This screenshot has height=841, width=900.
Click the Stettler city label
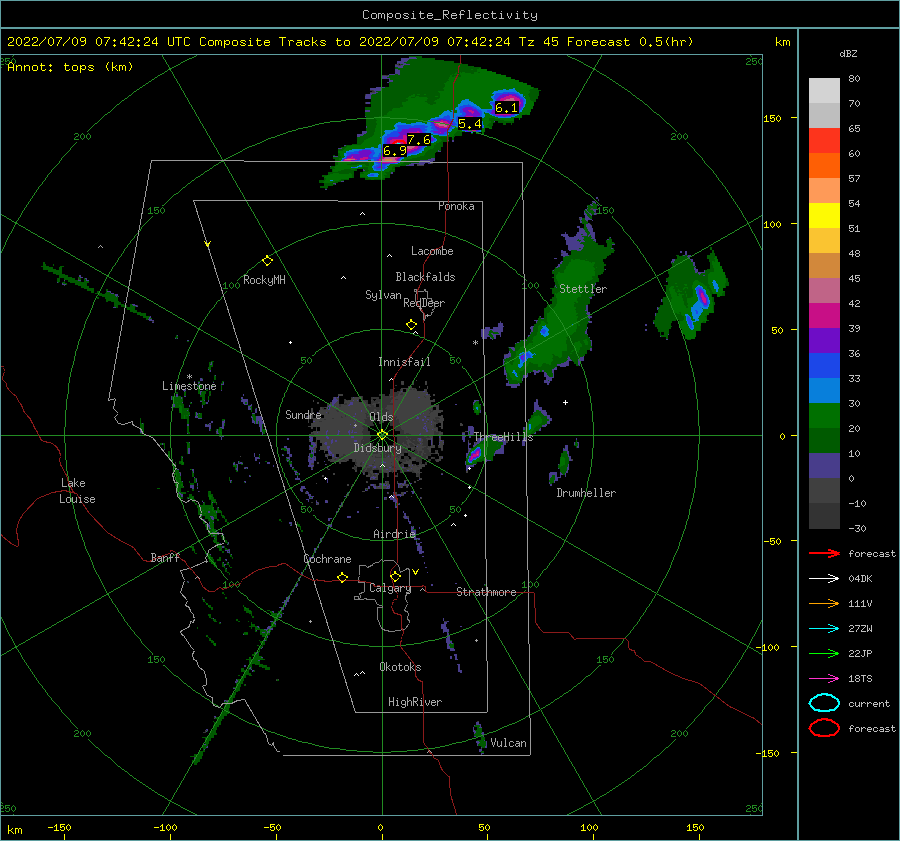[583, 289]
